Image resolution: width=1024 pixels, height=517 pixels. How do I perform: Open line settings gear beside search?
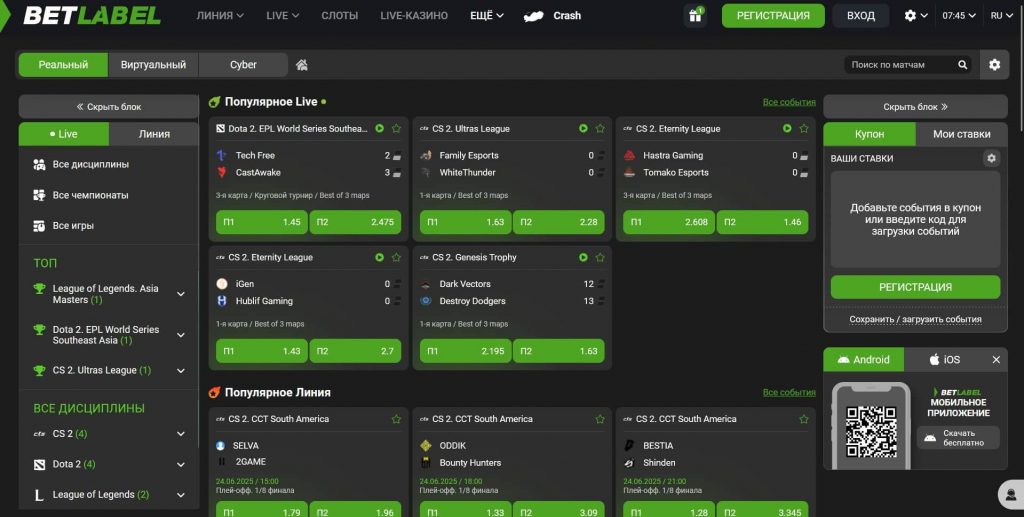(x=994, y=65)
